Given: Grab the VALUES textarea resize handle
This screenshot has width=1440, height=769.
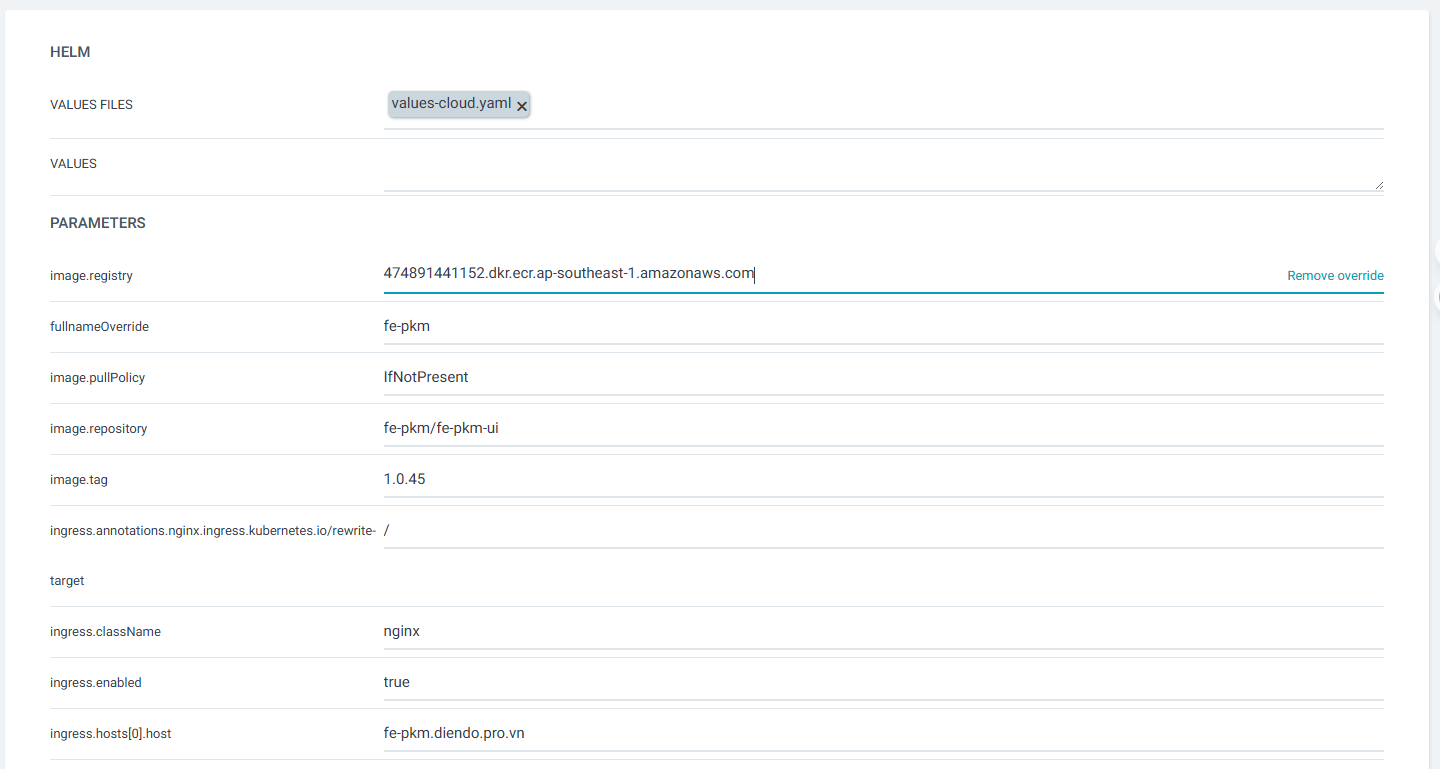Looking at the screenshot, I should pos(1379,185).
